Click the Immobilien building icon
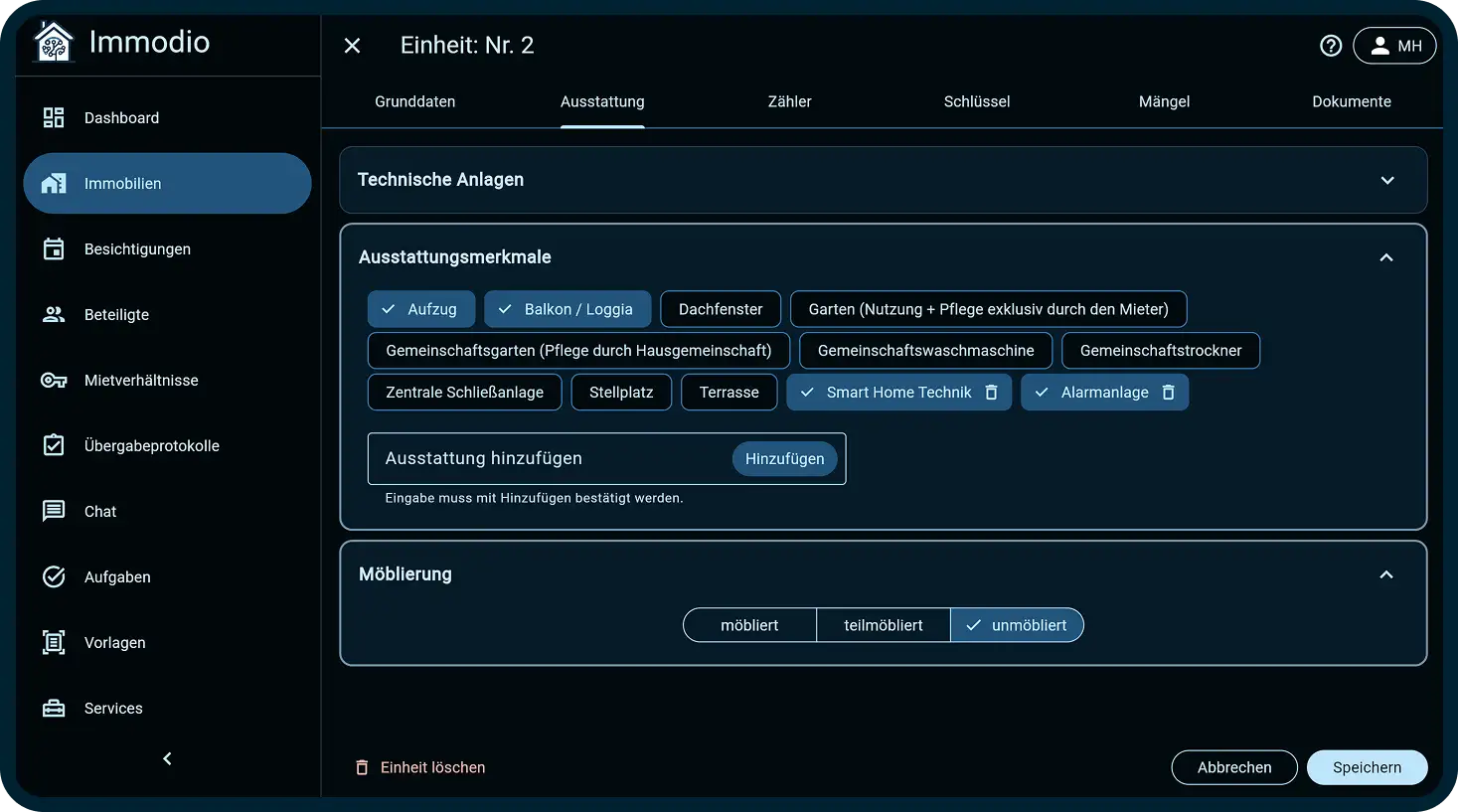The height and width of the screenshot is (812, 1458). (54, 183)
